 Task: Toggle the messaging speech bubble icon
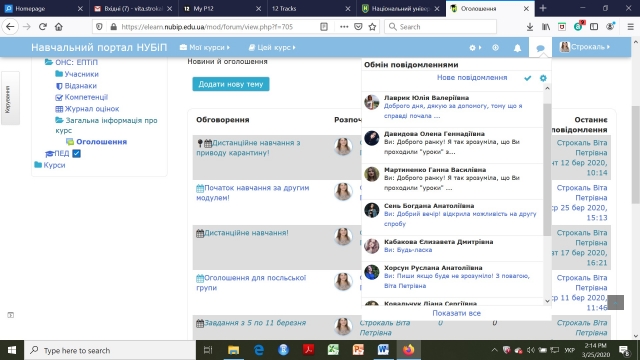coord(540,48)
